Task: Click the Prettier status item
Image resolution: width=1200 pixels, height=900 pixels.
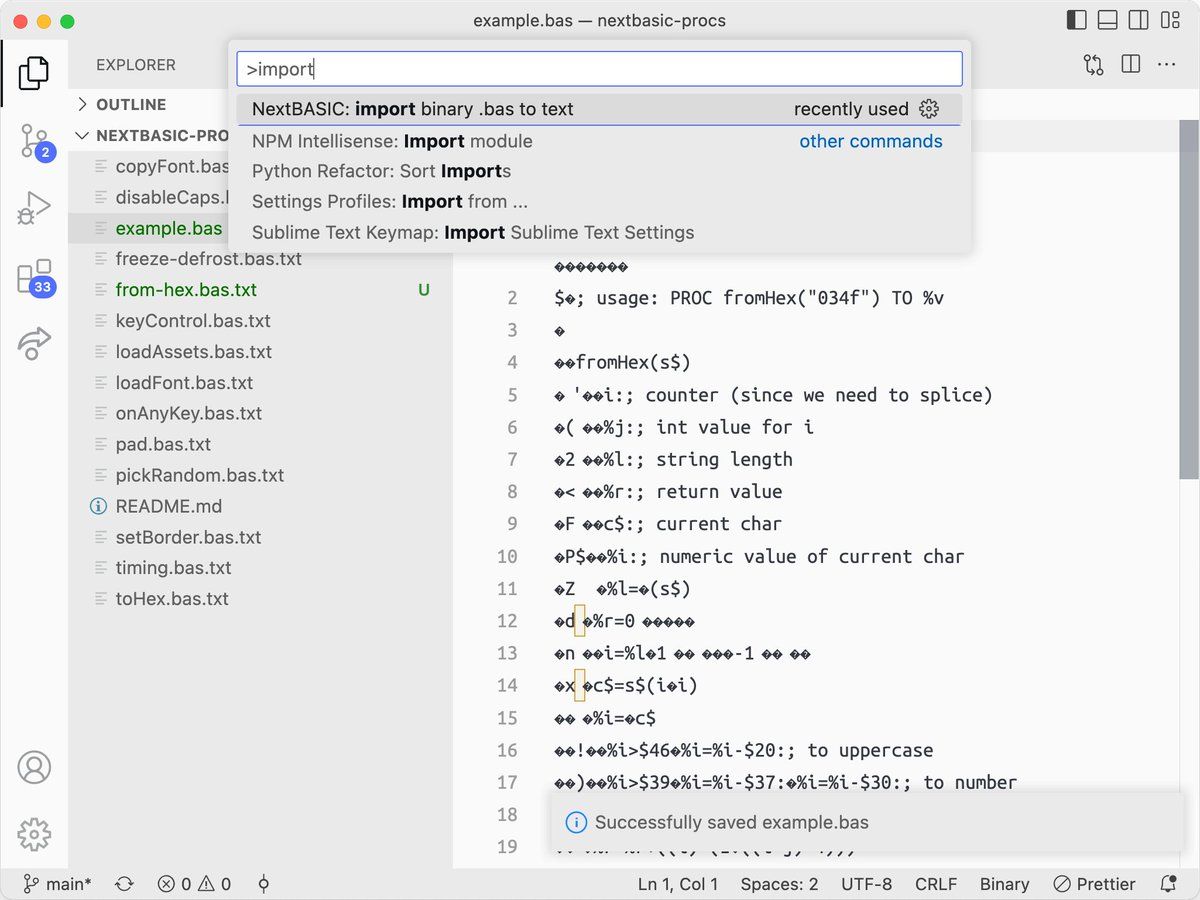Action: click(1094, 884)
